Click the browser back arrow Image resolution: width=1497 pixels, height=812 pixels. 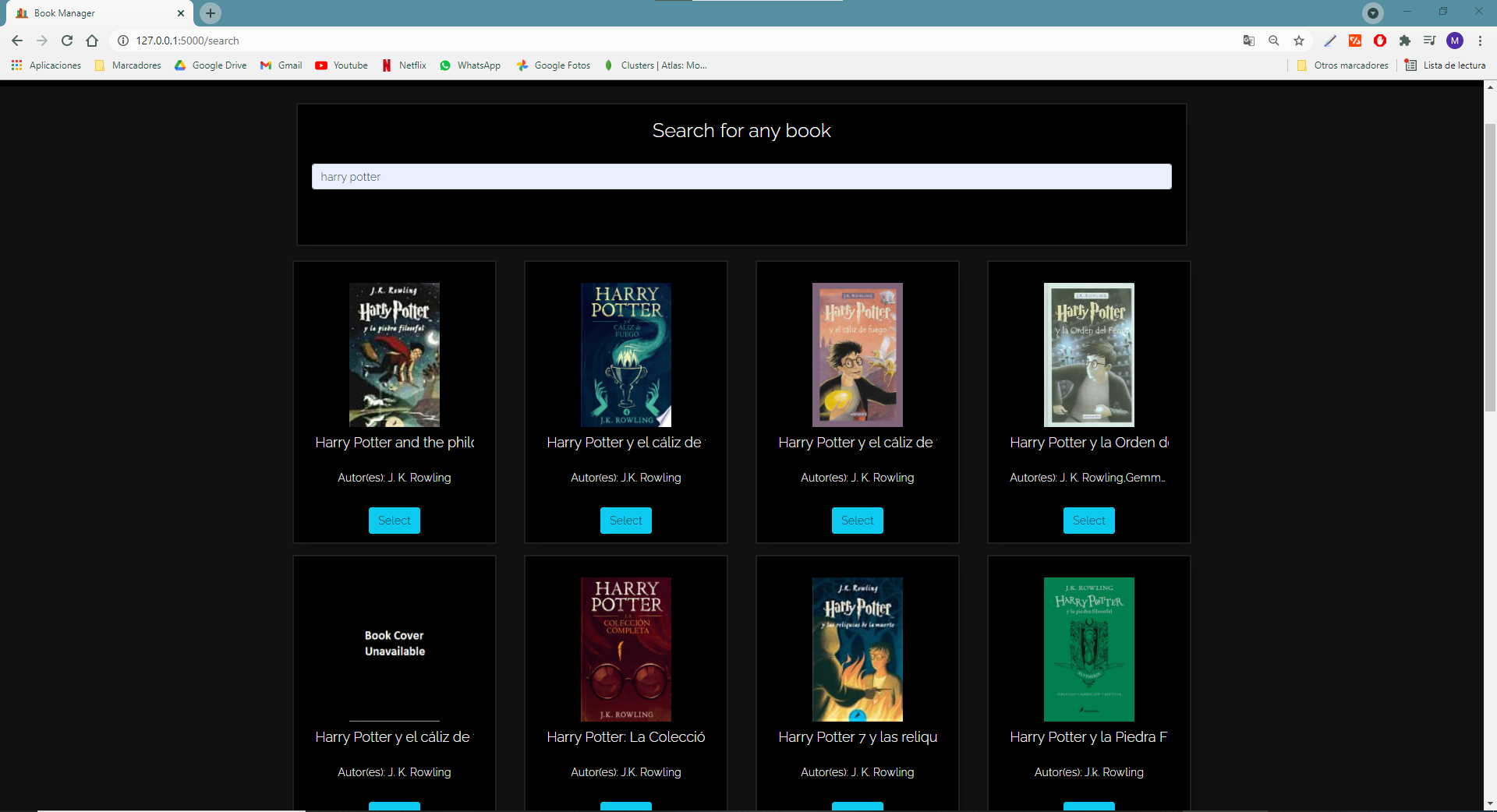click(17, 41)
